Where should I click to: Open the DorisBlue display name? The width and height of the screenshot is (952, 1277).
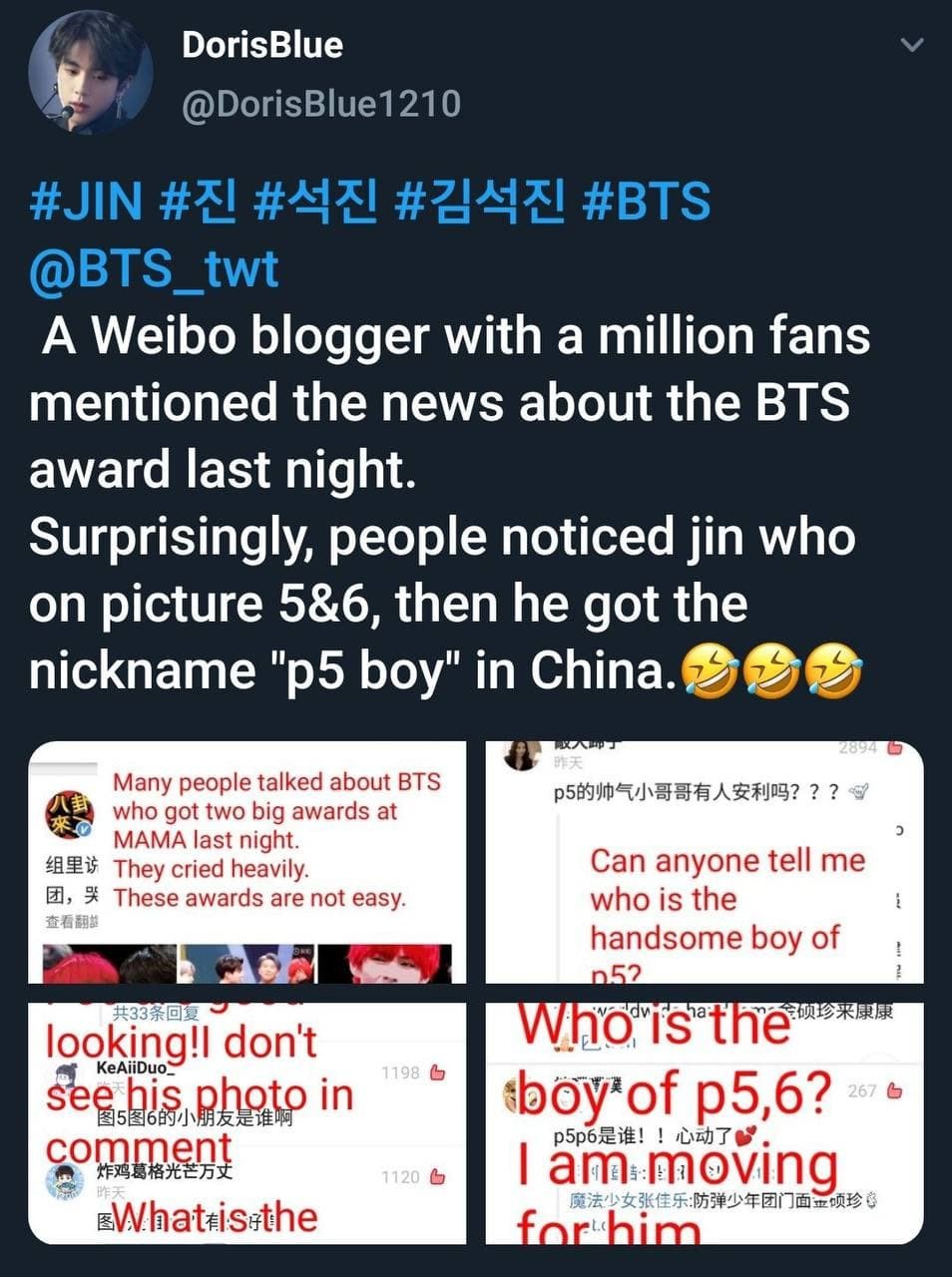[262, 45]
